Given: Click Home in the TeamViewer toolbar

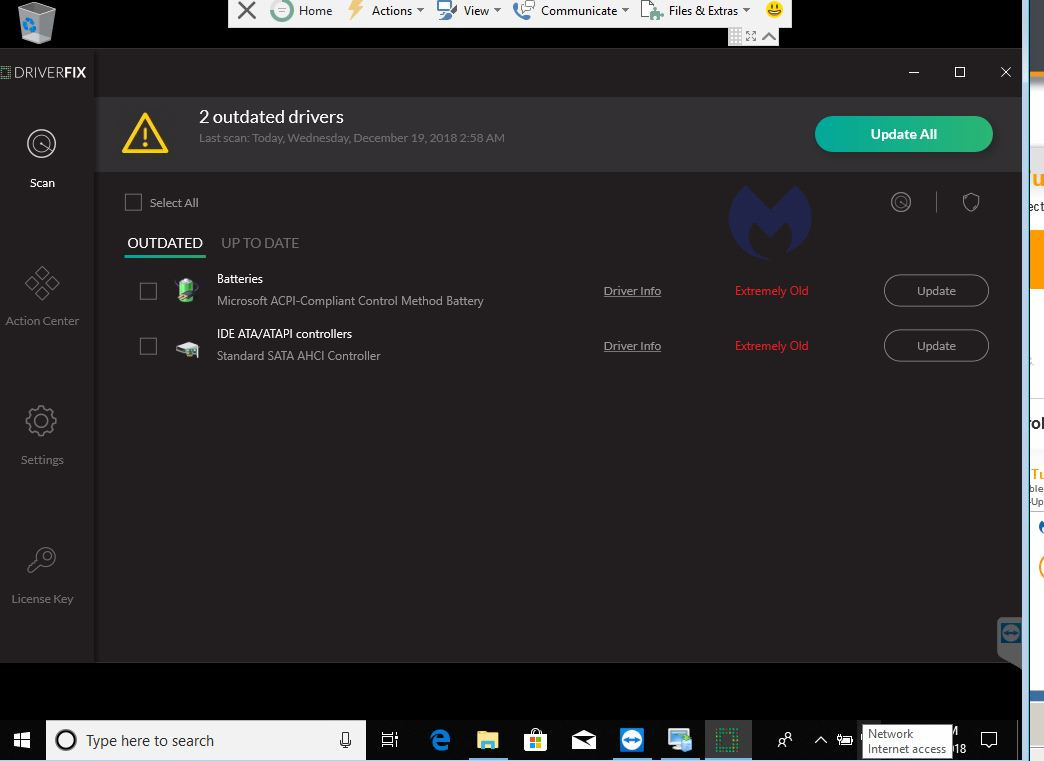Looking at the screenshot, I should coord(302,11).
